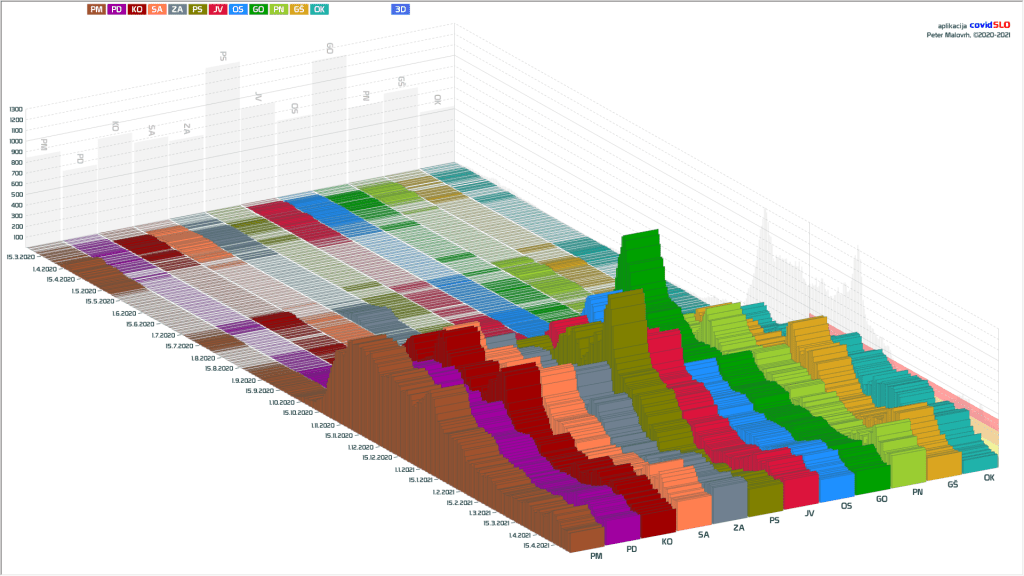The width and height of the screenshot is (1024, 576).
Task: Select the PM label on the bottom axis
Action: (596, 555)
